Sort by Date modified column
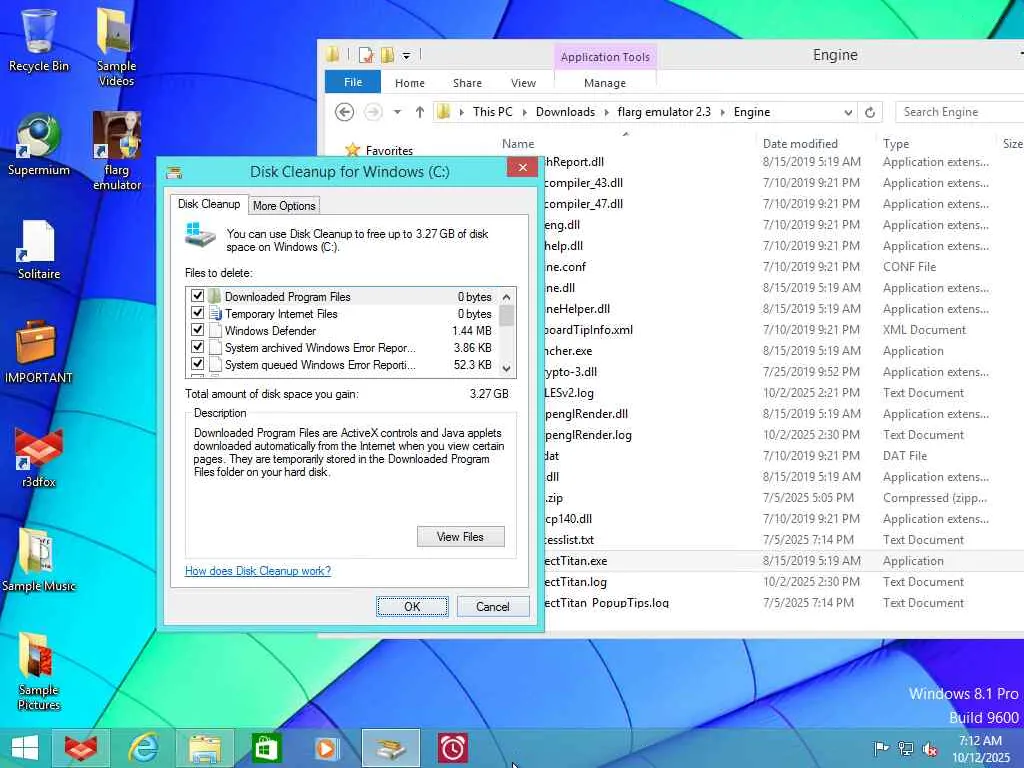Image resolution: width=1024 pixels, height=768 pixels. click(x=800, y=144)
